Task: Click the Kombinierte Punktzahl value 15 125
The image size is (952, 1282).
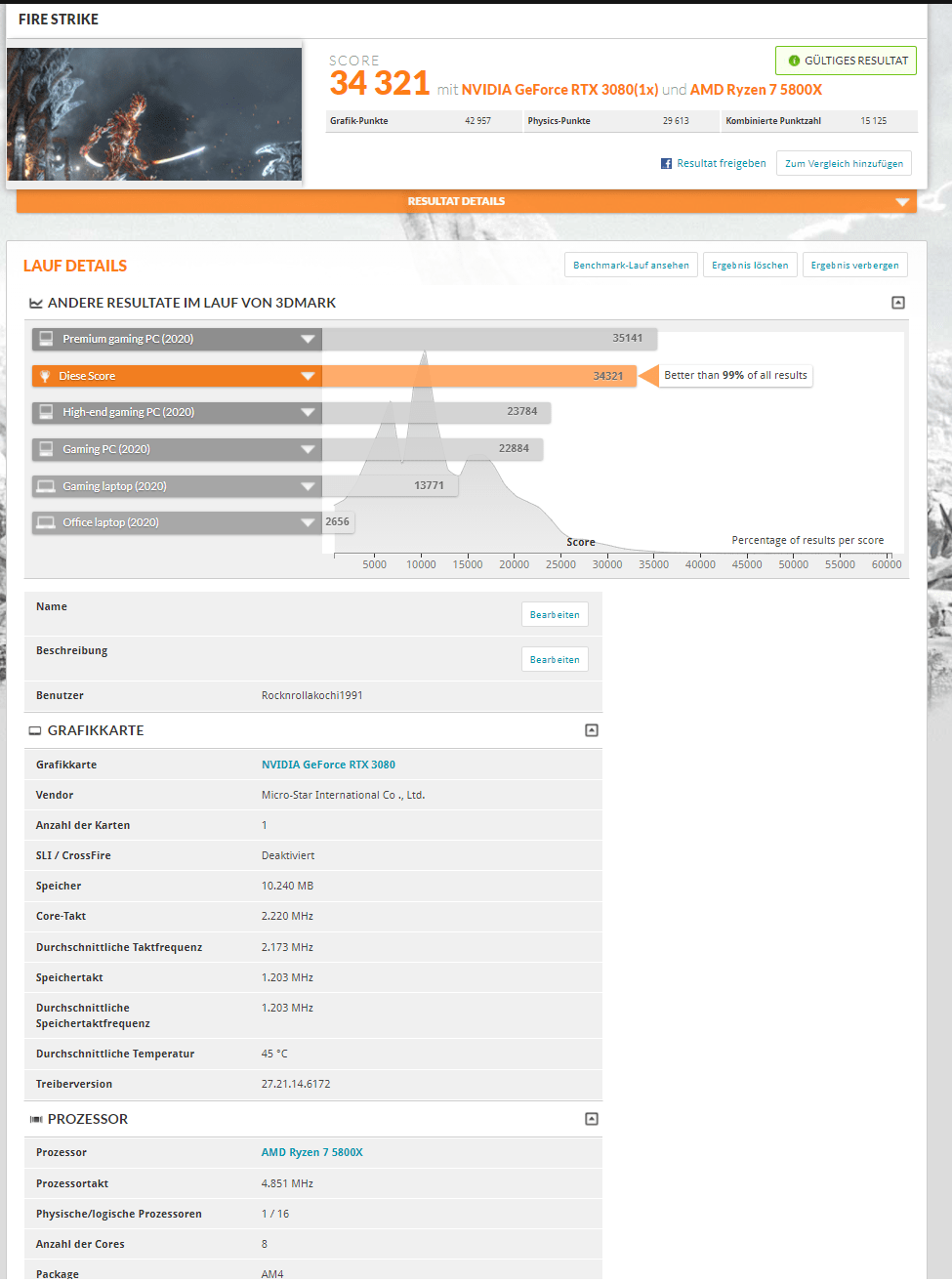Action: coord(874,121)
